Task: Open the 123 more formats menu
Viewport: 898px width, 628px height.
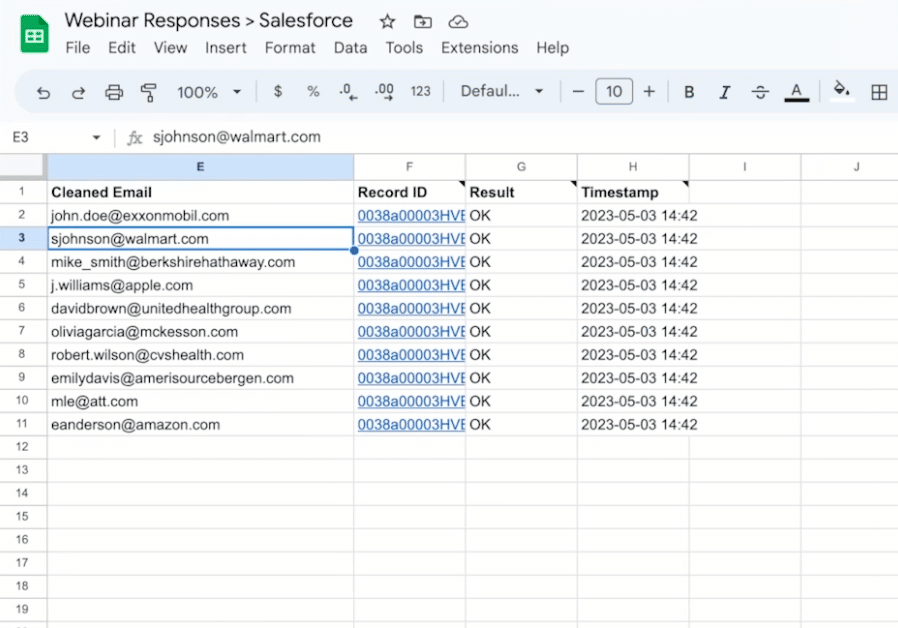Action: [420, 92]
